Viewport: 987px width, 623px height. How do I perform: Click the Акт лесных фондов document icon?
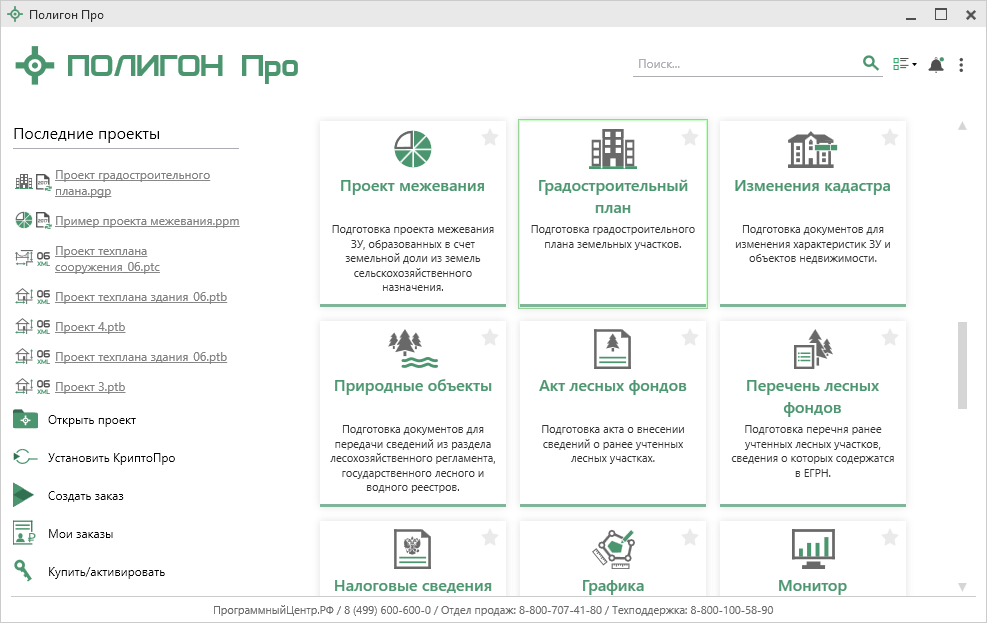tap(612, 349)
